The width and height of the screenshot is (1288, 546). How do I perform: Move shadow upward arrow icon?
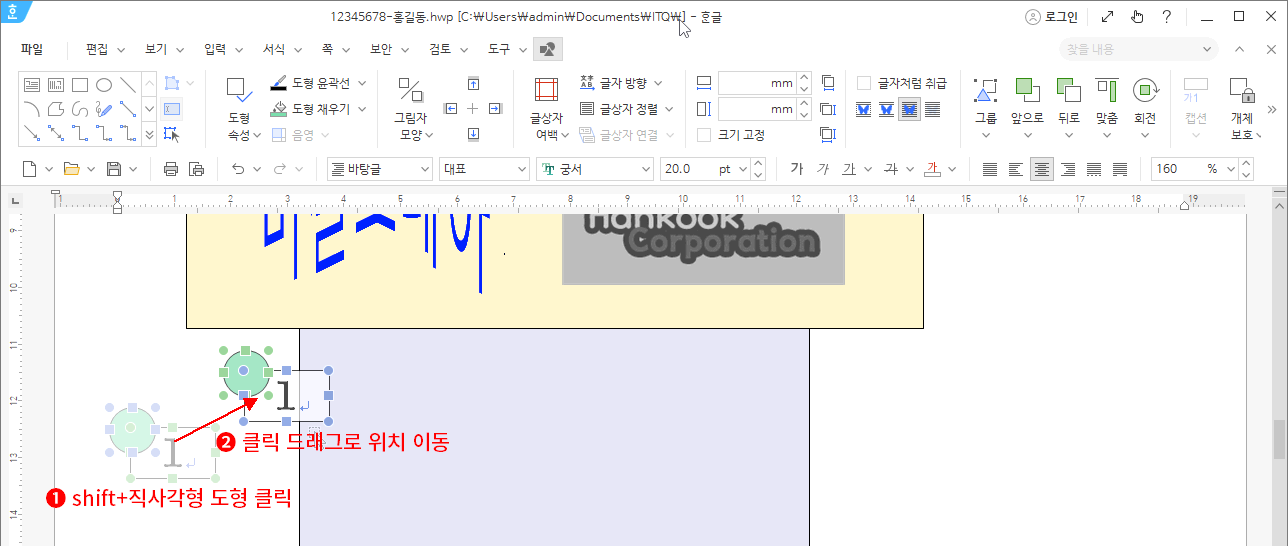pyautogui.click(x=473, y=83)
